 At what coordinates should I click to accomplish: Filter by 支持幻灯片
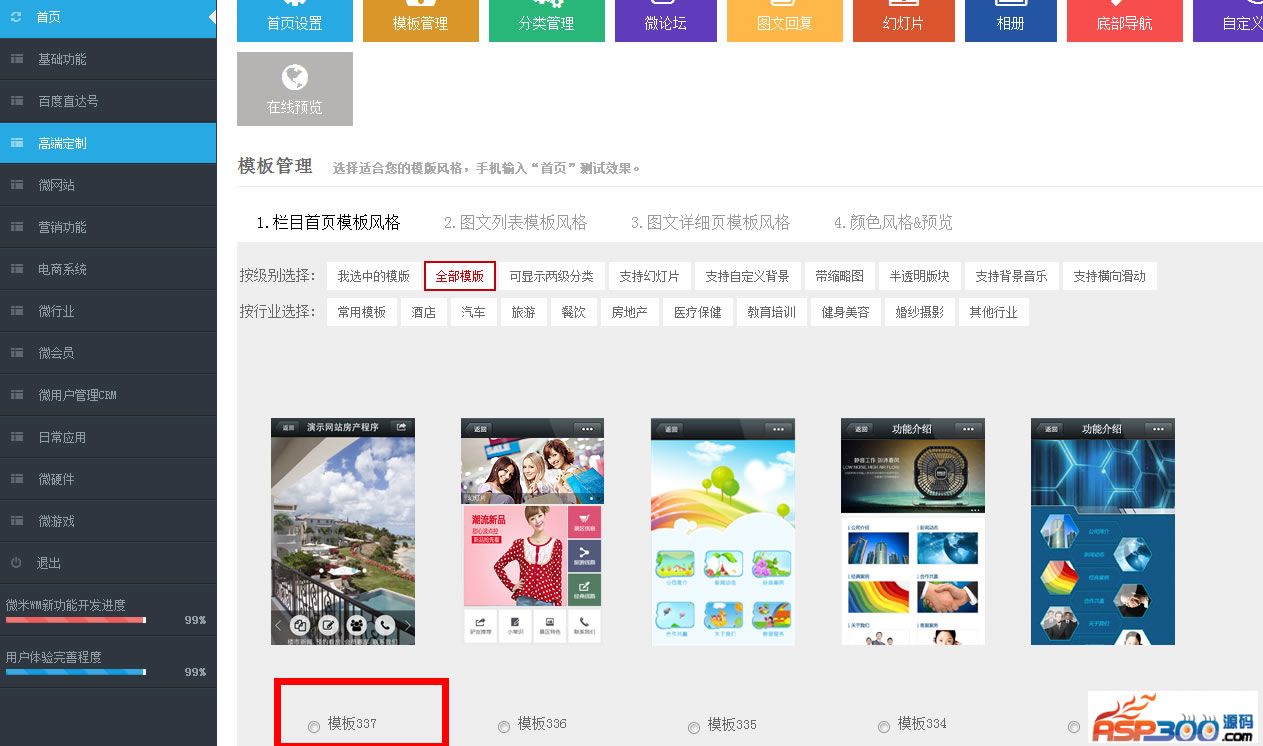pyautogui.click(x=649, y=276)
